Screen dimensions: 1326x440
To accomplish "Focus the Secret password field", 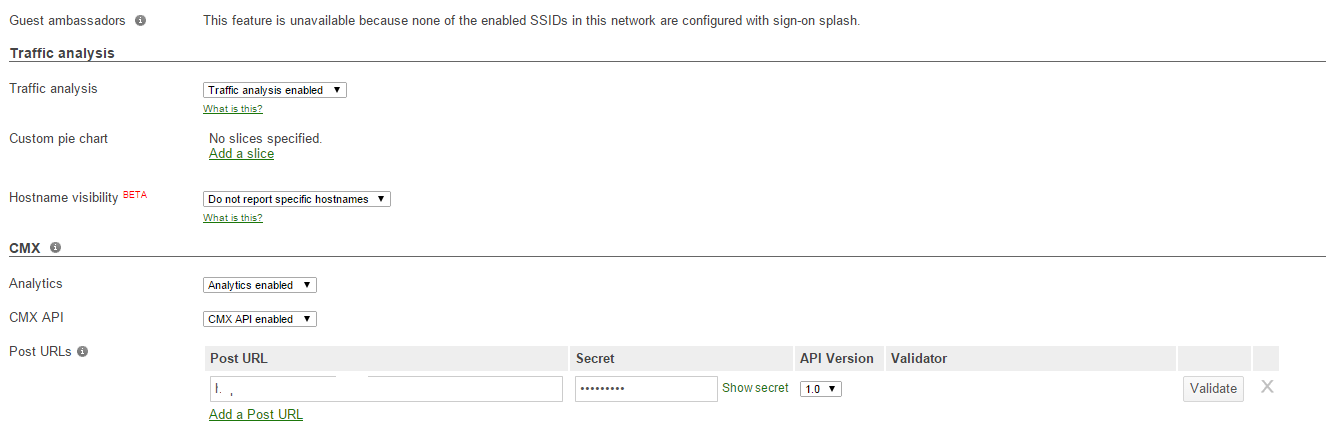I will coord(646,389).
